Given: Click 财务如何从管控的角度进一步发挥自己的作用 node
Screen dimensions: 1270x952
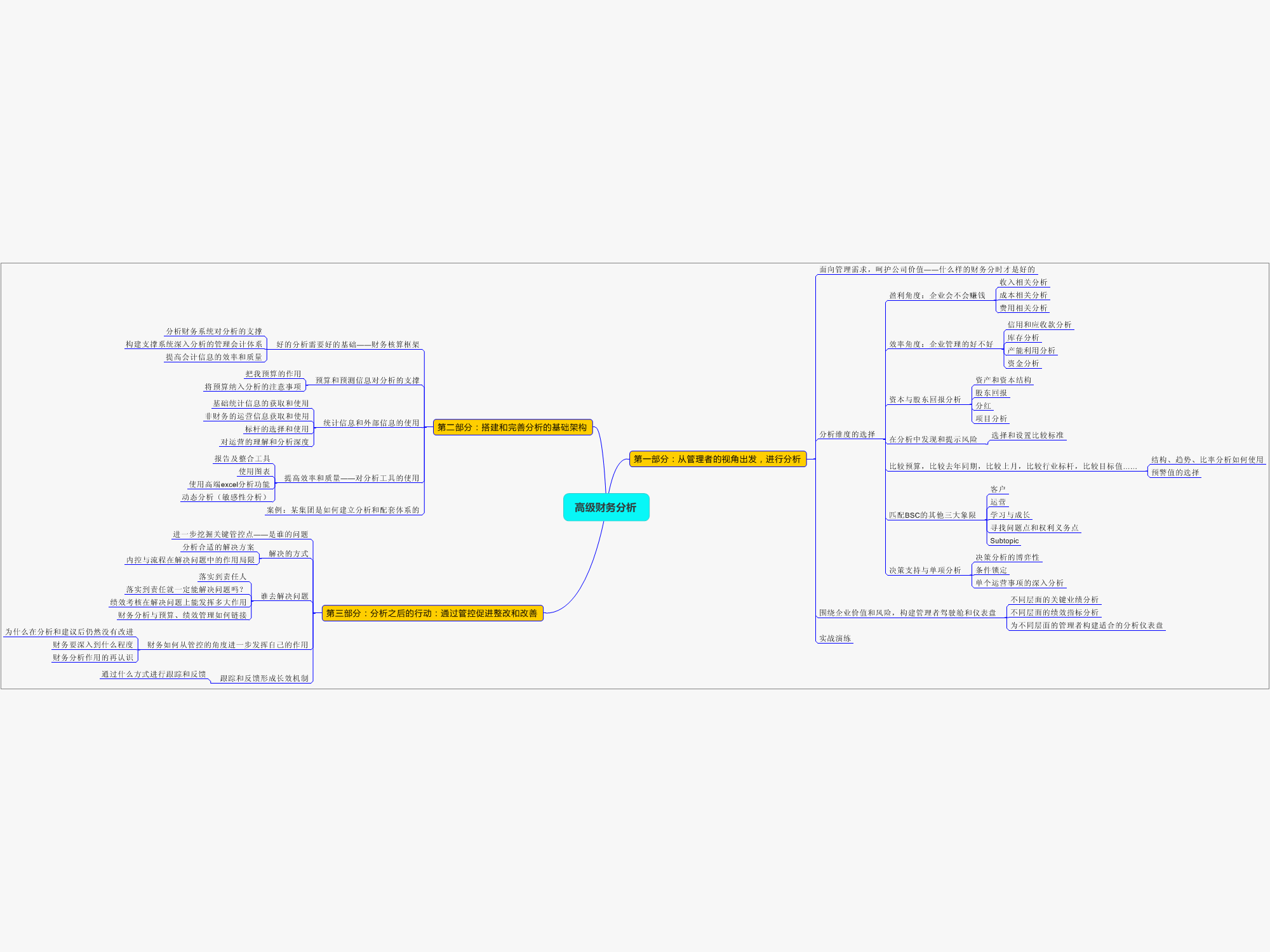Looking at the screenshot, I should coord(228,645).
